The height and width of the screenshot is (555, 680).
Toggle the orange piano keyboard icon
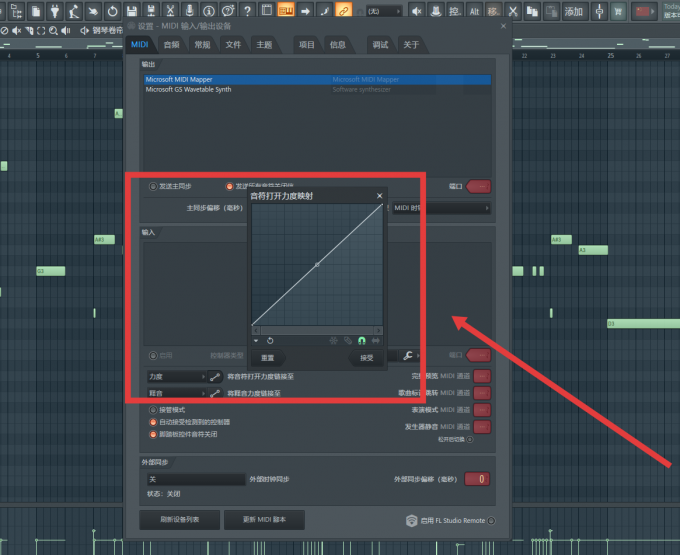[x=286, y=10]
